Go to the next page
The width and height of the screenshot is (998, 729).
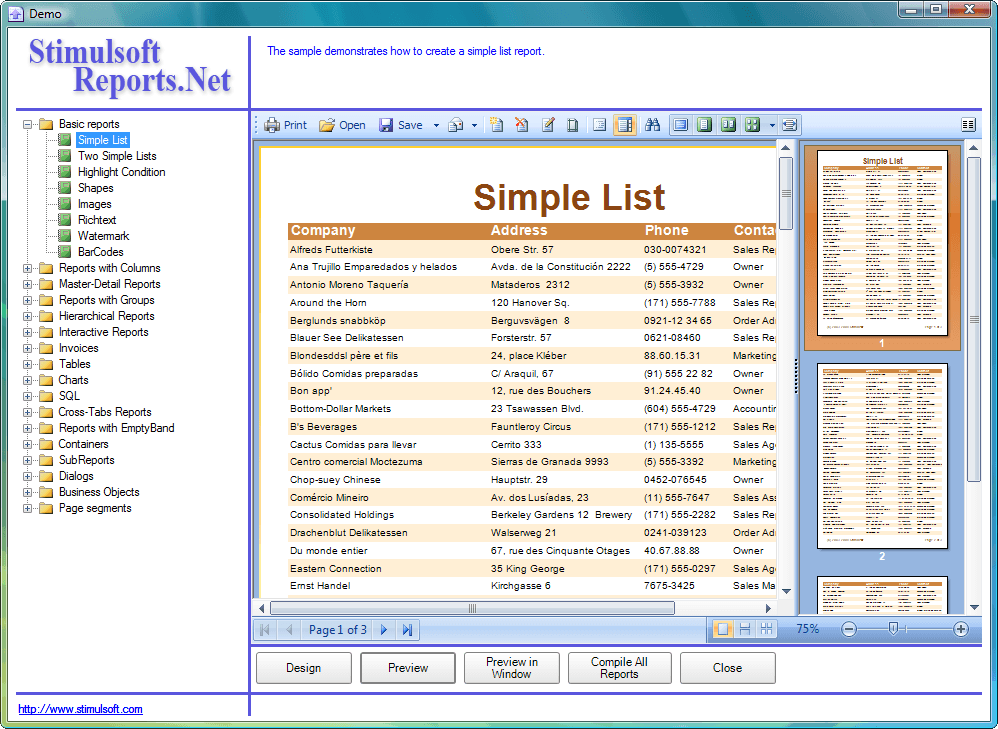(x=384, y=630)
